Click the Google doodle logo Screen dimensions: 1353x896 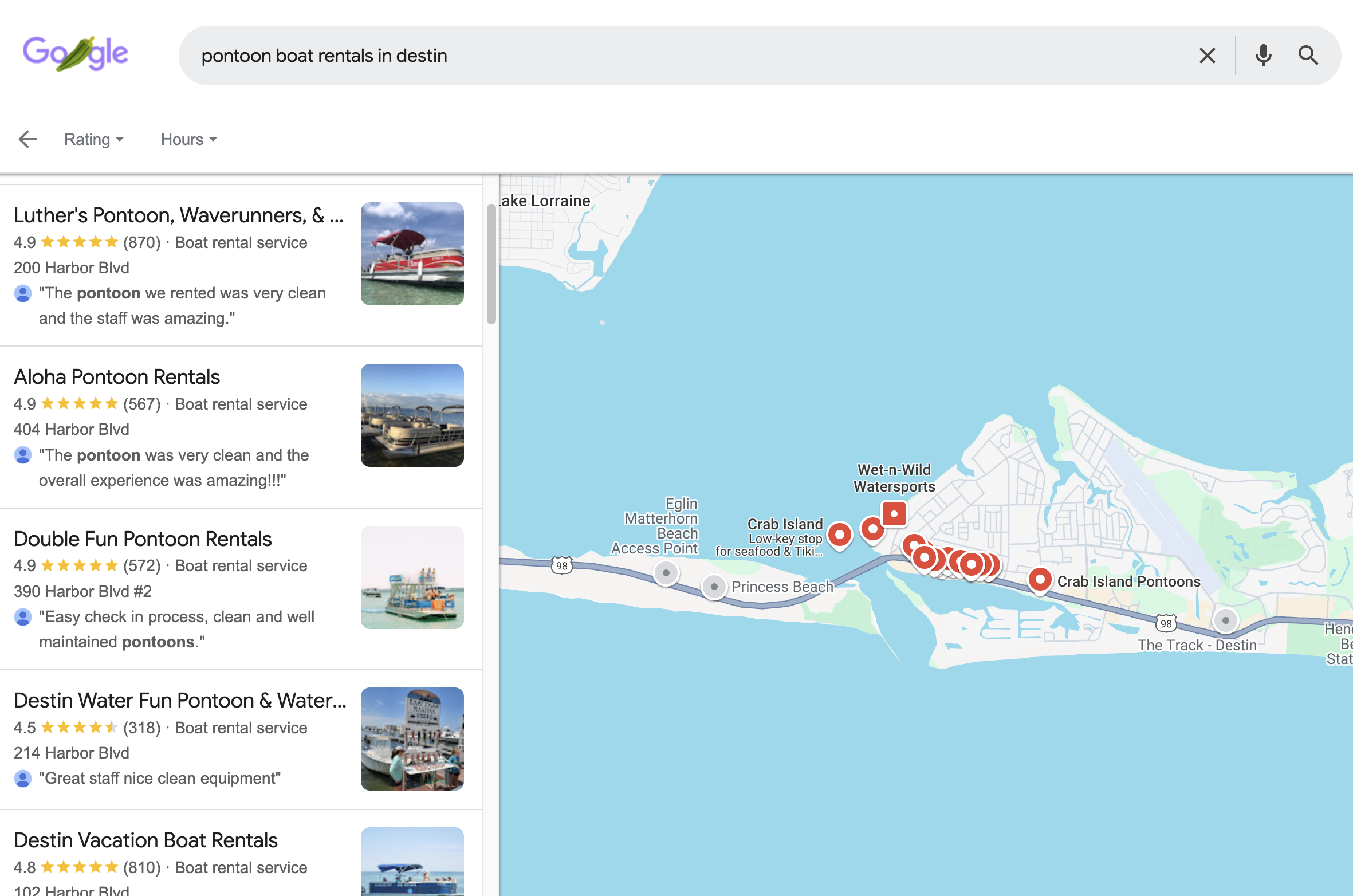point(75,53)
